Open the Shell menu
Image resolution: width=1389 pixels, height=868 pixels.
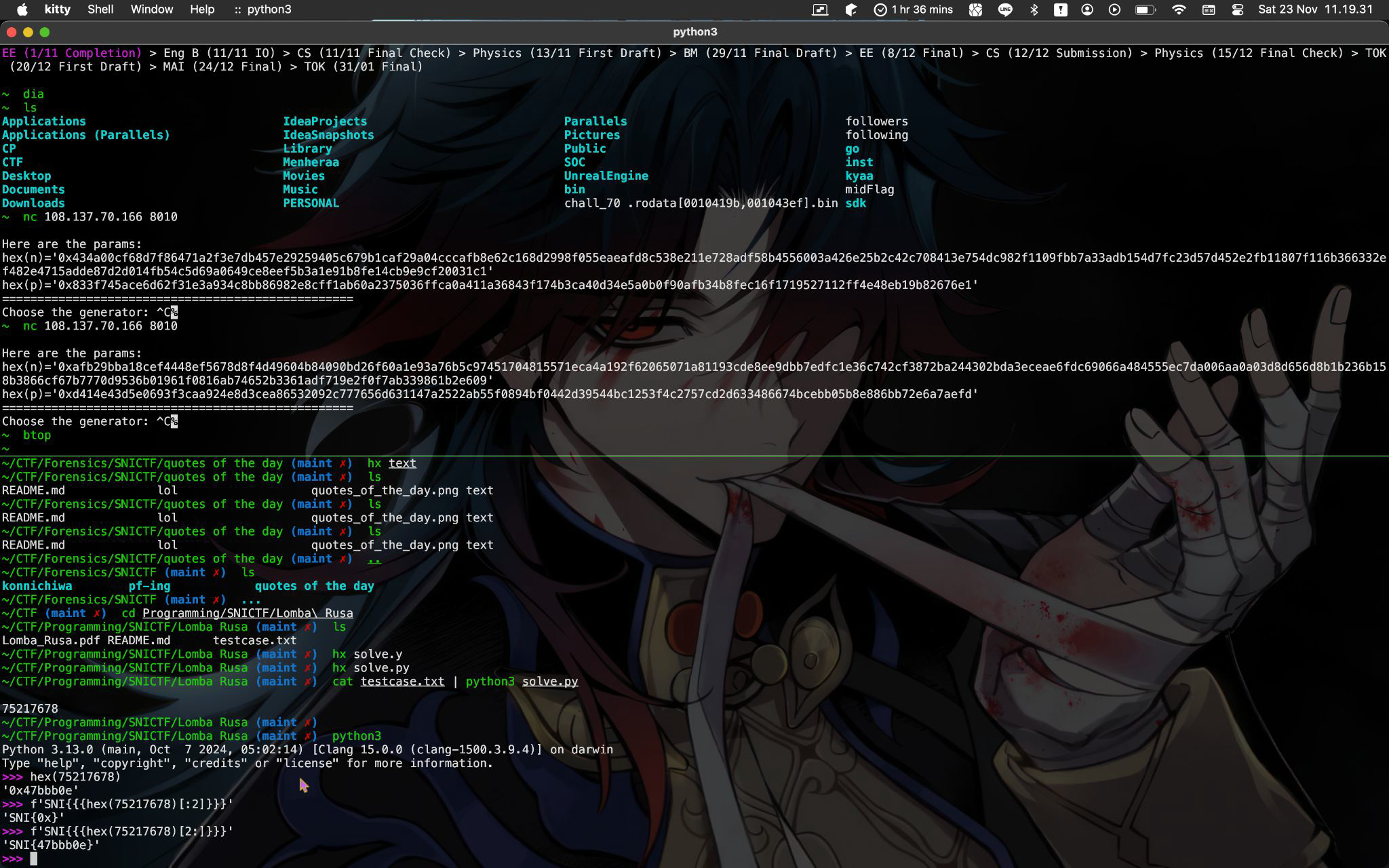click(x=100, y=9)
